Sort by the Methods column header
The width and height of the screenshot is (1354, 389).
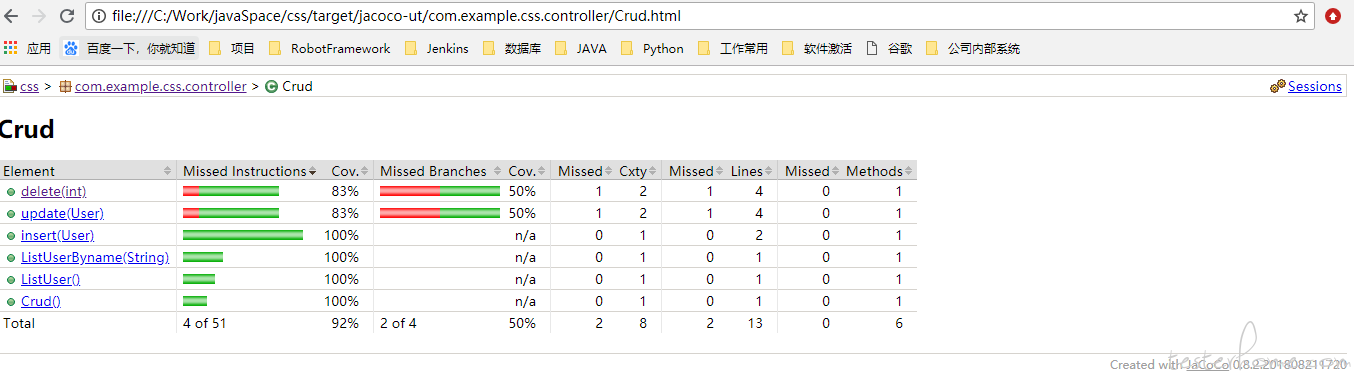[x=877, y=171]
